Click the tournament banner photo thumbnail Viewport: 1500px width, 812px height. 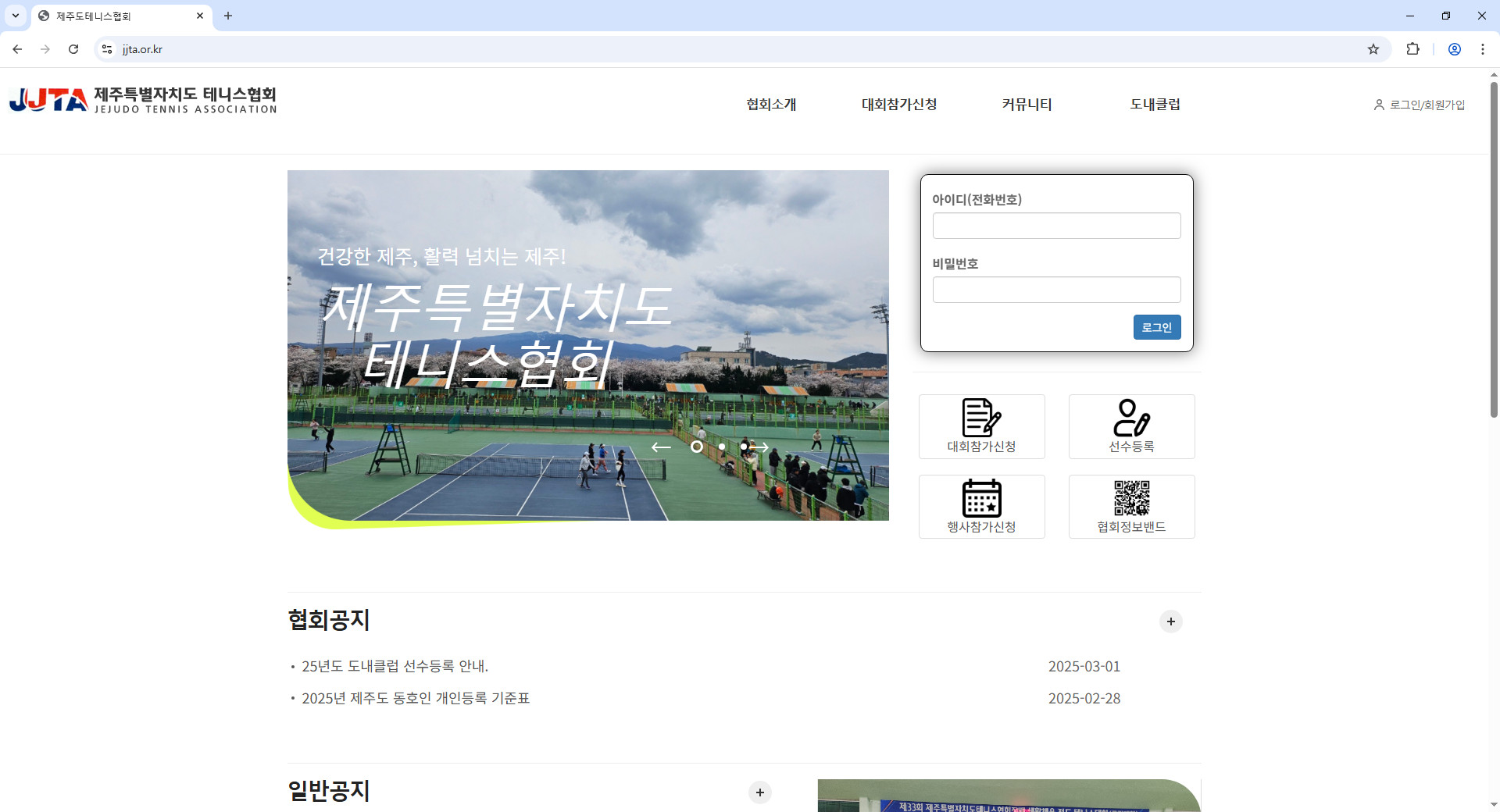click(x=1009, y=796)
